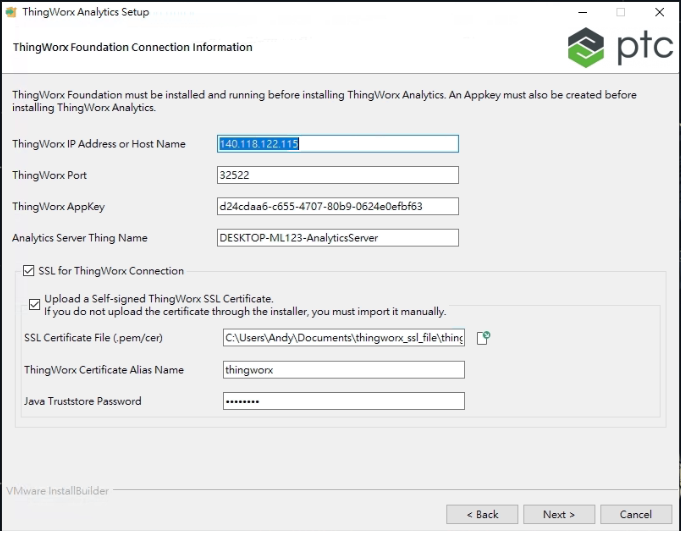Click into the ThingWorx Port field
This screenshot has height=533, width=681.
[x=337, y=175]
